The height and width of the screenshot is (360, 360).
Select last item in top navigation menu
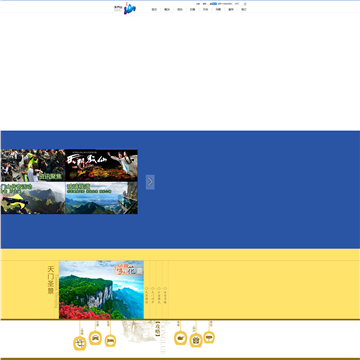pos(244,9)
